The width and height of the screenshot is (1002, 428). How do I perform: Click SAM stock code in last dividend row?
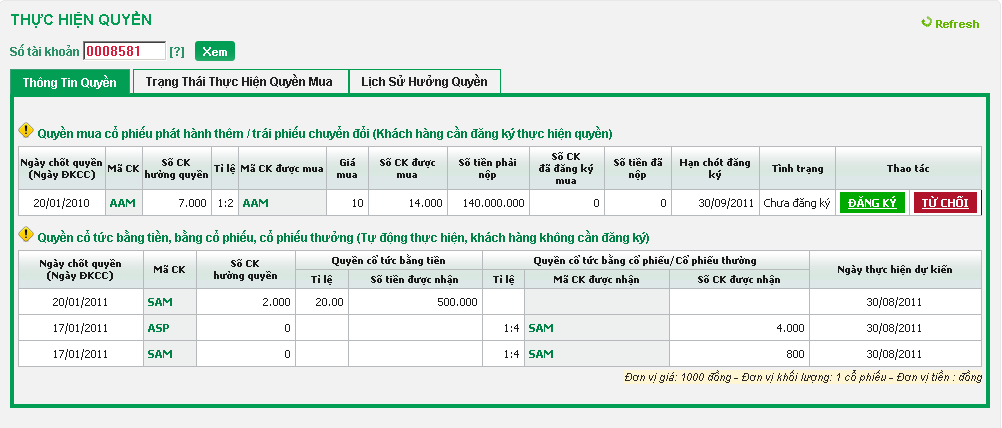click(159, 353)
